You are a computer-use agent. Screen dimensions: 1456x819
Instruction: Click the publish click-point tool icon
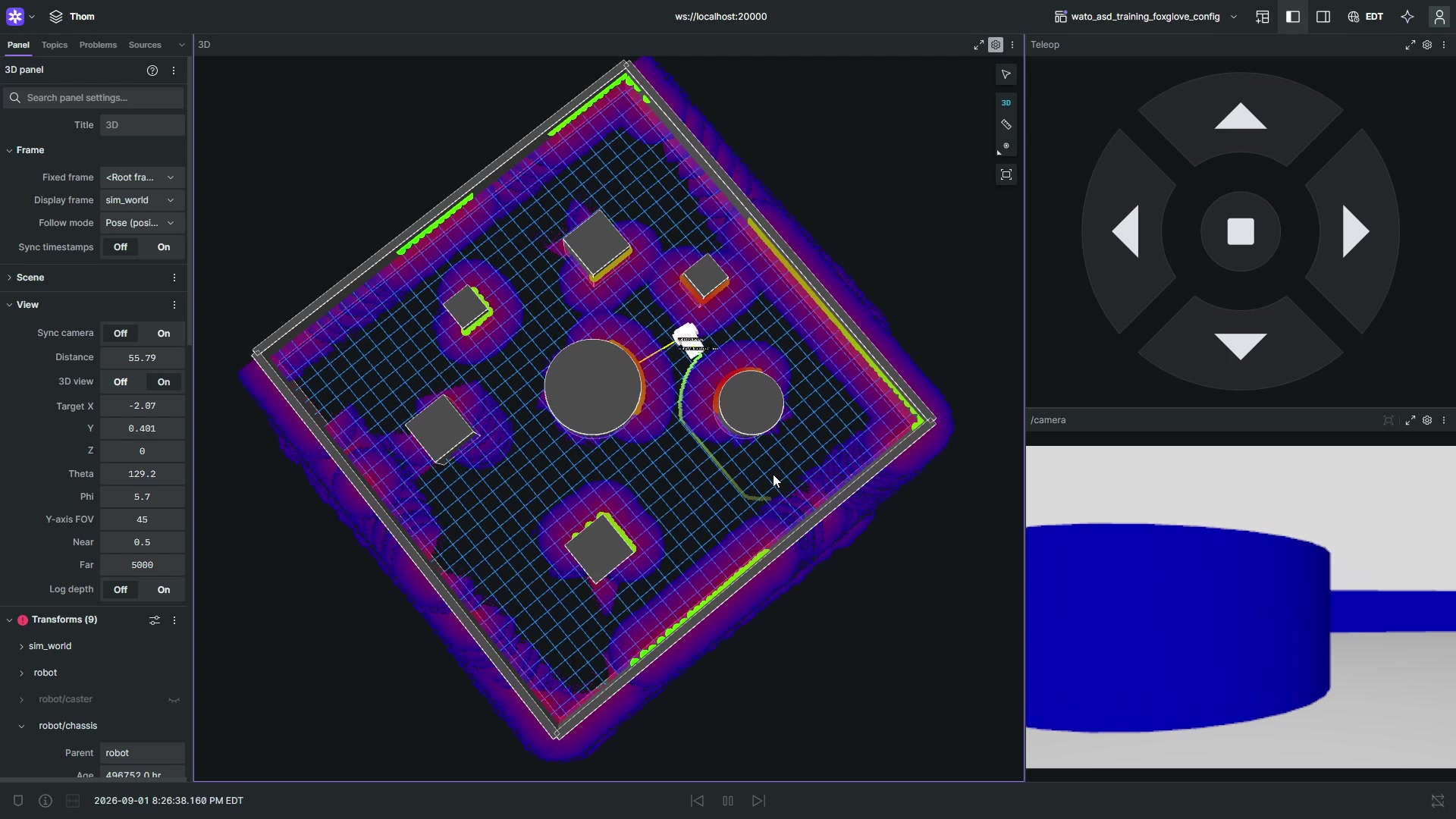coord(1006,146)
